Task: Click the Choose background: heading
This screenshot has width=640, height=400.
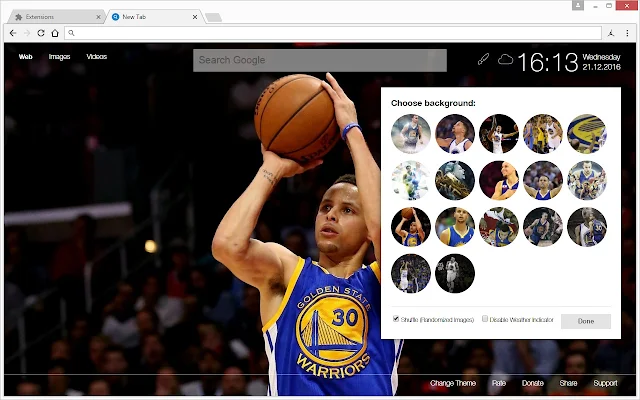Action: 433,103
